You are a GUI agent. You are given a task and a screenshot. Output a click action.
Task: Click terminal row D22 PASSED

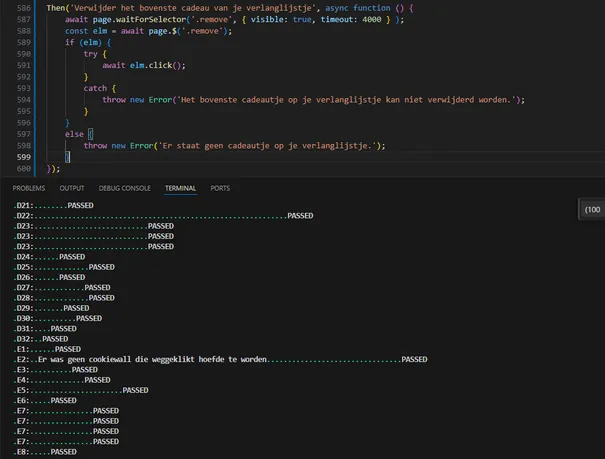[x=164, y=216]
